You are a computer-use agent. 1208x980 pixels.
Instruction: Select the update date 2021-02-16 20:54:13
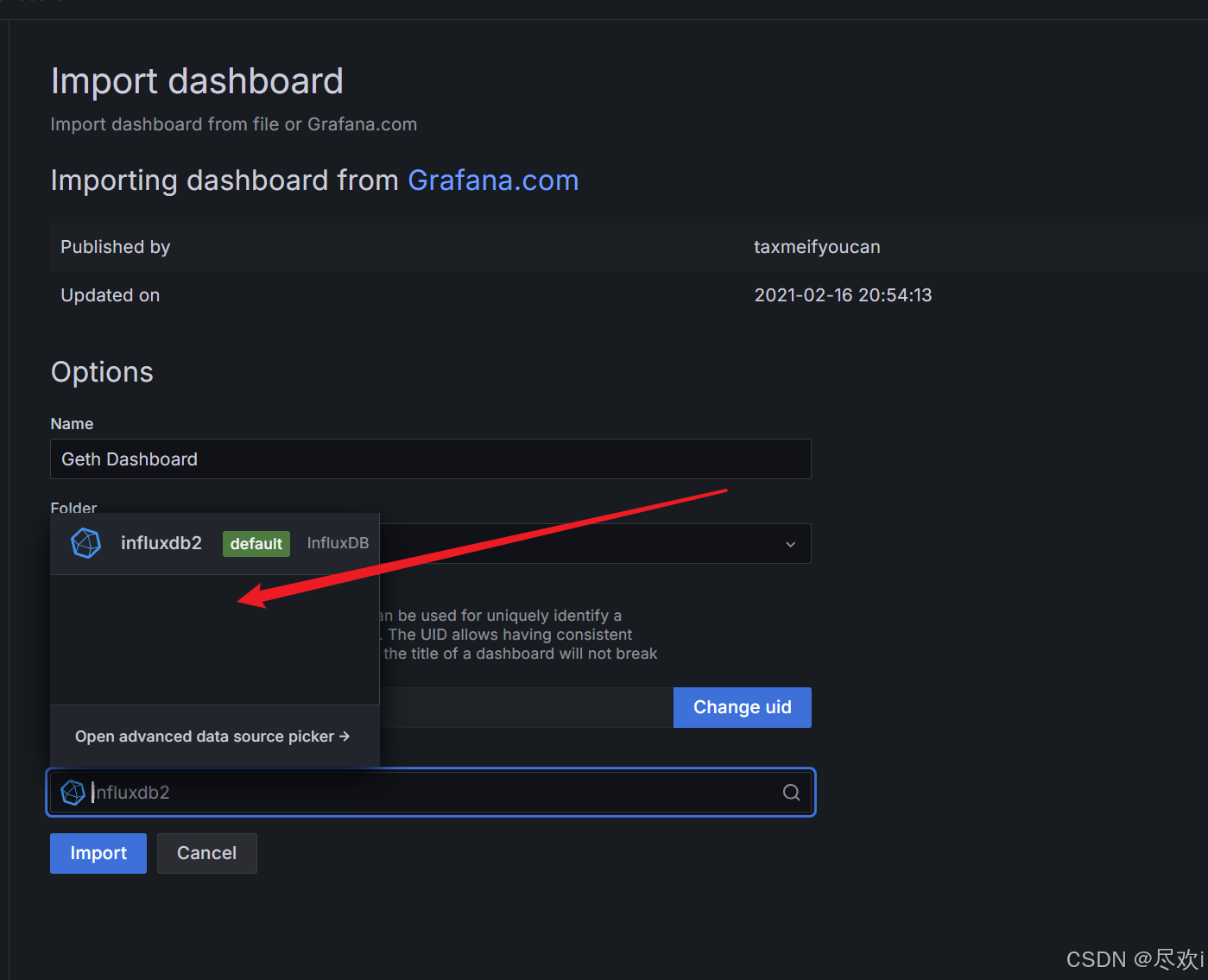click(x=844, y=295)
